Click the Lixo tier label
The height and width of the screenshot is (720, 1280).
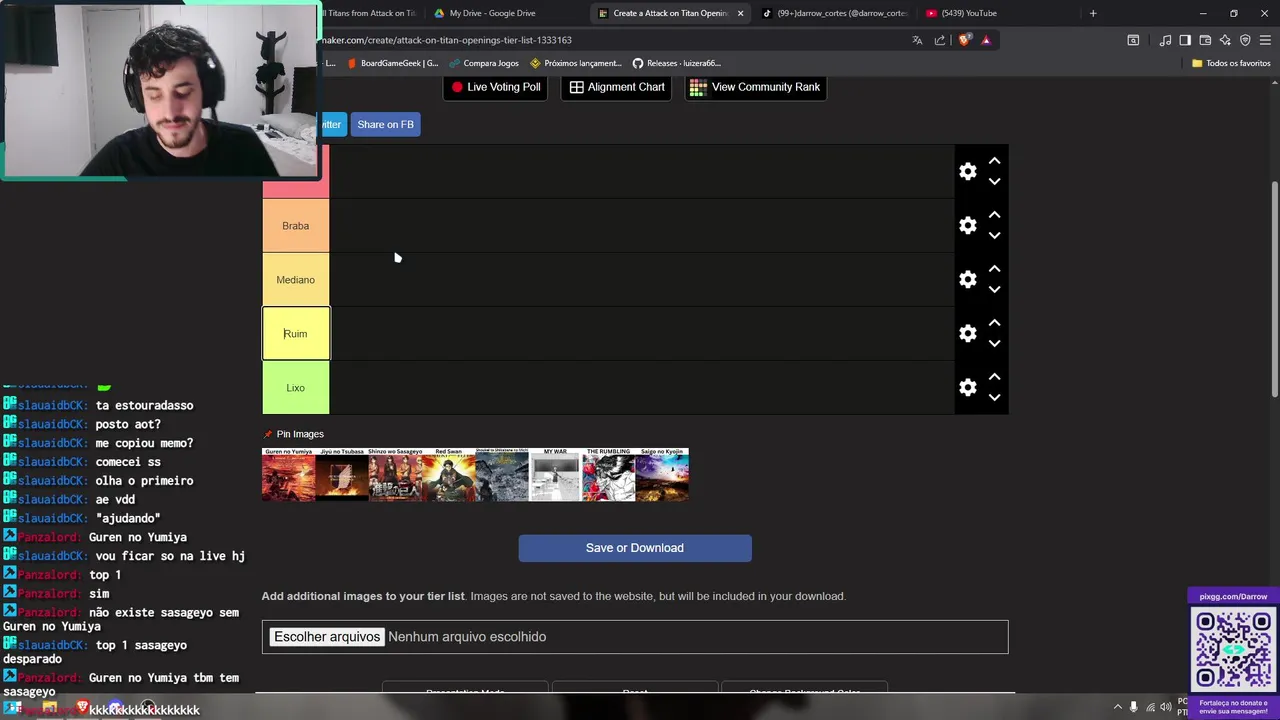(x=296, y=388)
